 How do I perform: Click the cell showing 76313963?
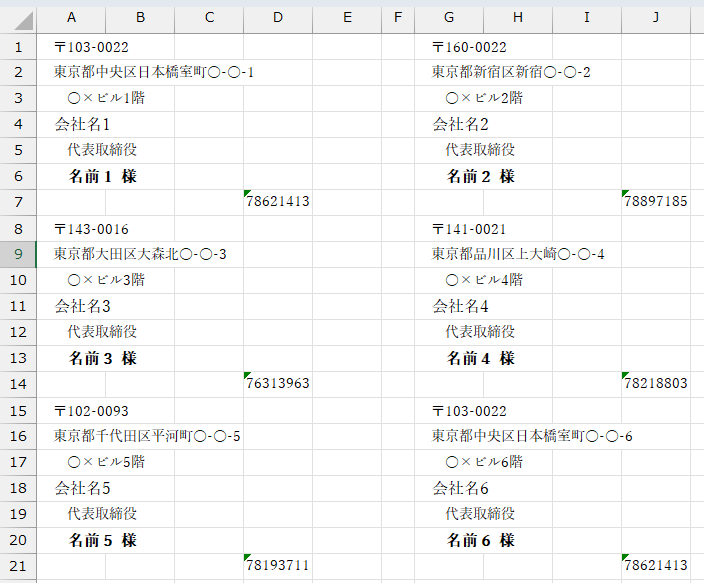tap(277, 384)
